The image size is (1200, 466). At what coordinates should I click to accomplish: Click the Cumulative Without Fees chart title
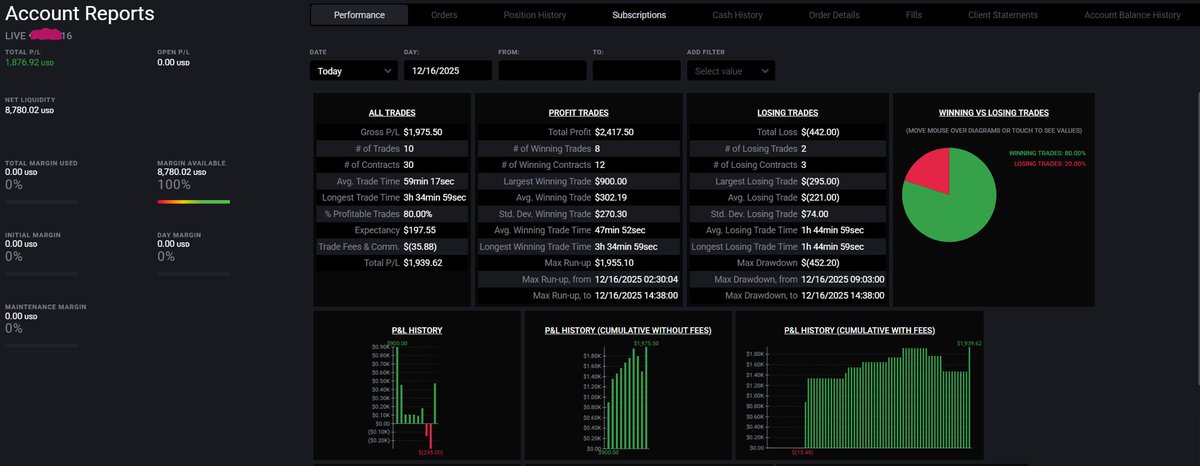click(x=628, y=330)
